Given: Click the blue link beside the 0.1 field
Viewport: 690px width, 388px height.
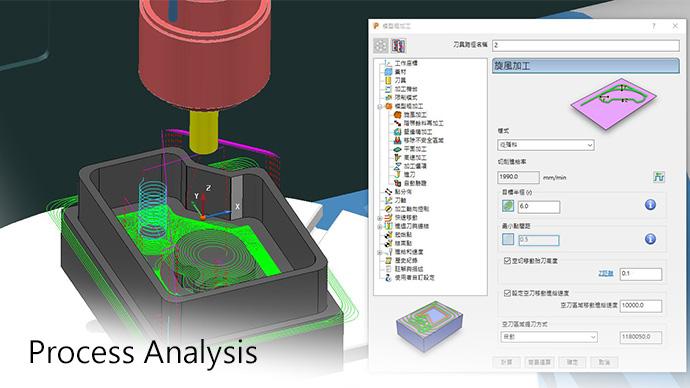Looking at the screenshot, I should tap(606, 273).
